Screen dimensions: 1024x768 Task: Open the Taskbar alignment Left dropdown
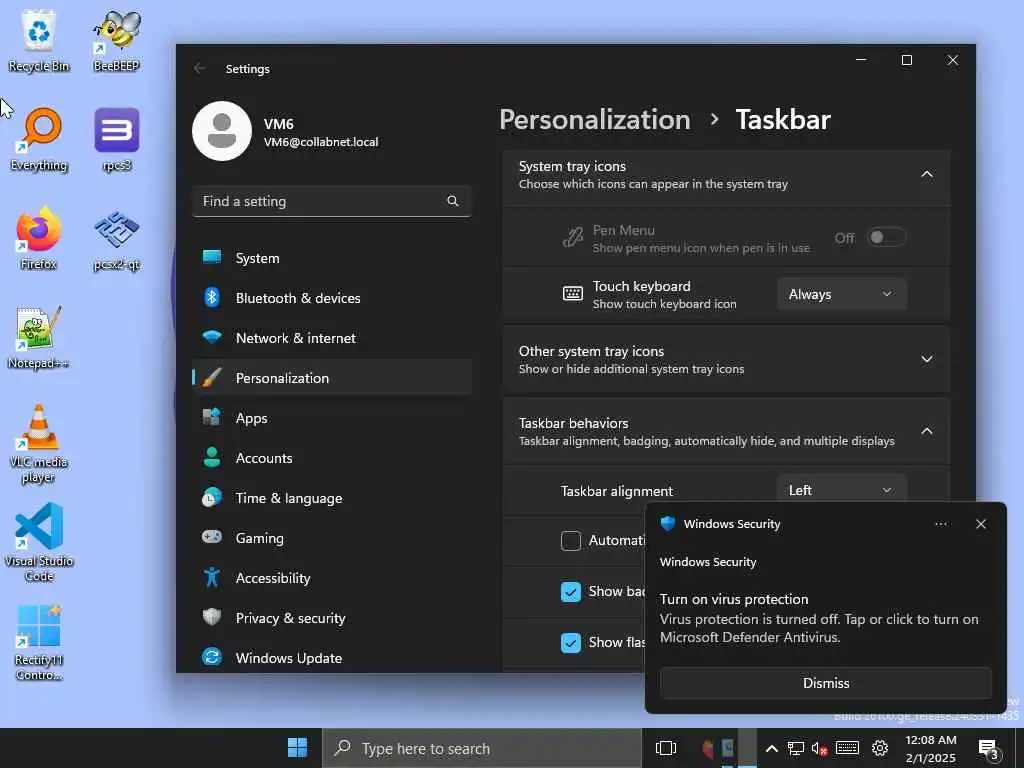(x=841, y=490)
